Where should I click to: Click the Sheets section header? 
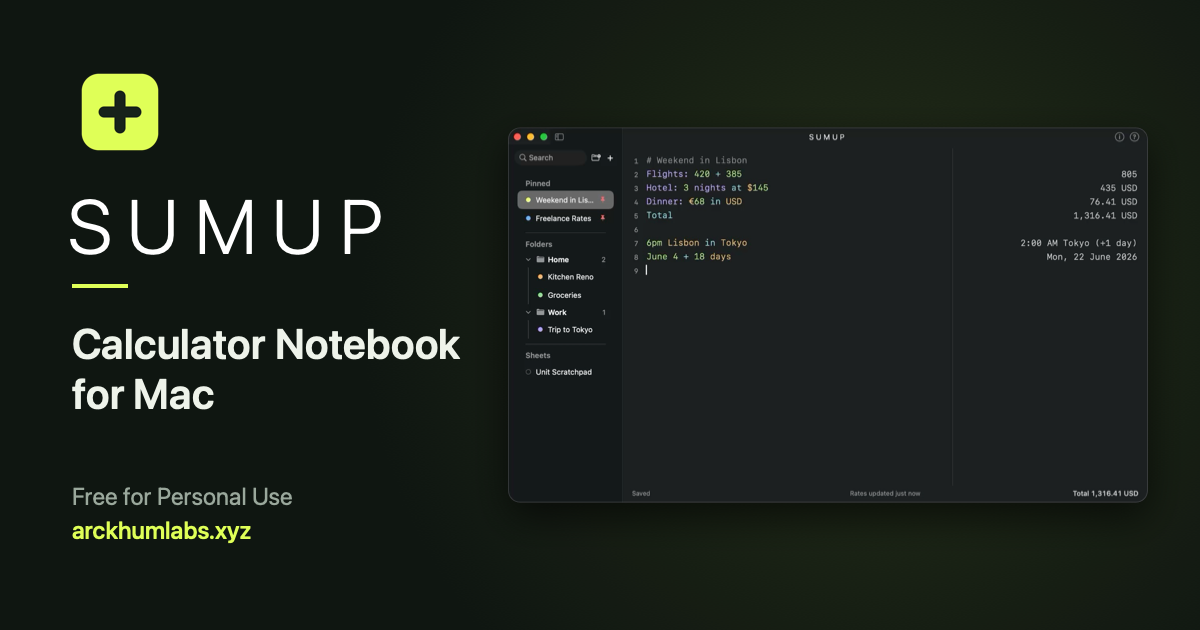click(x=538, y=355)
